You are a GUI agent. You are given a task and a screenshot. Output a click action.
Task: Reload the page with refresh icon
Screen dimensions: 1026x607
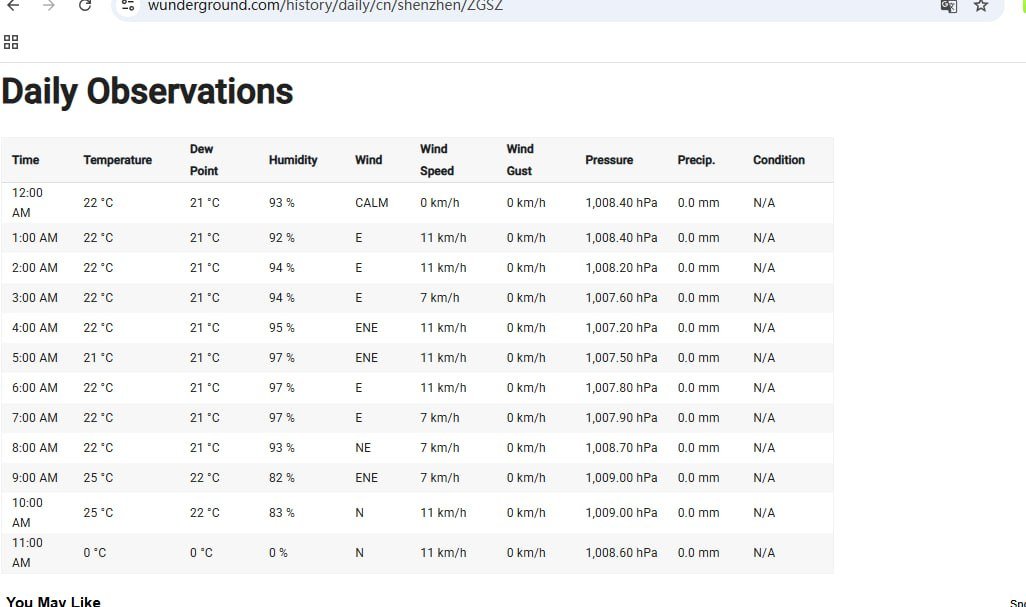click(x=84, y=6)
